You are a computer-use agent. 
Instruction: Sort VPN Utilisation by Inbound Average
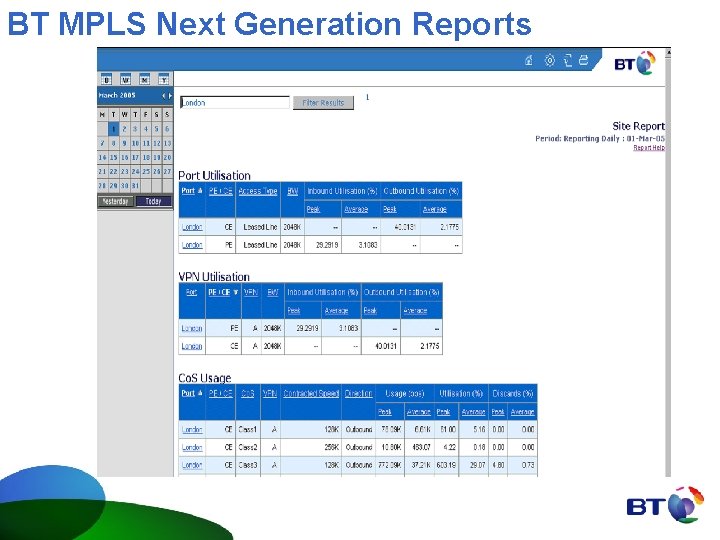(337, 311)
